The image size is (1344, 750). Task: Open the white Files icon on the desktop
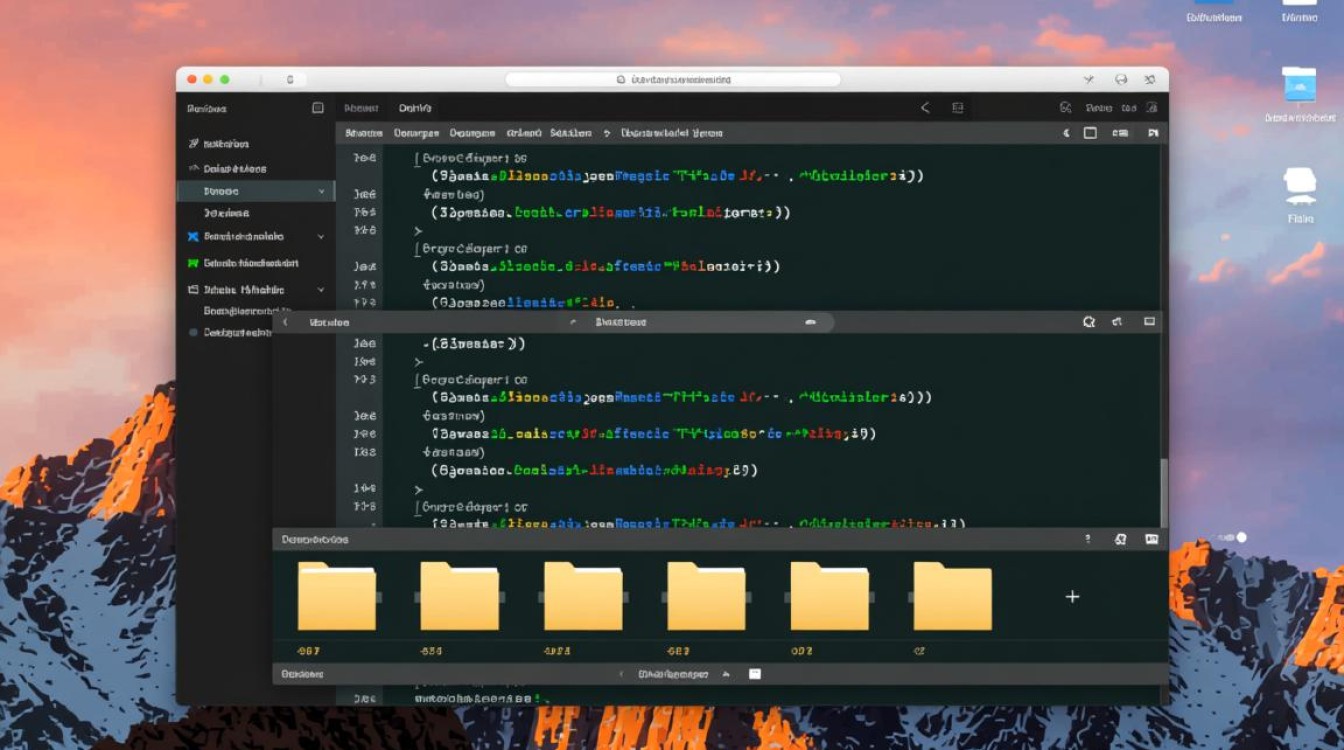pos(1299,186)
